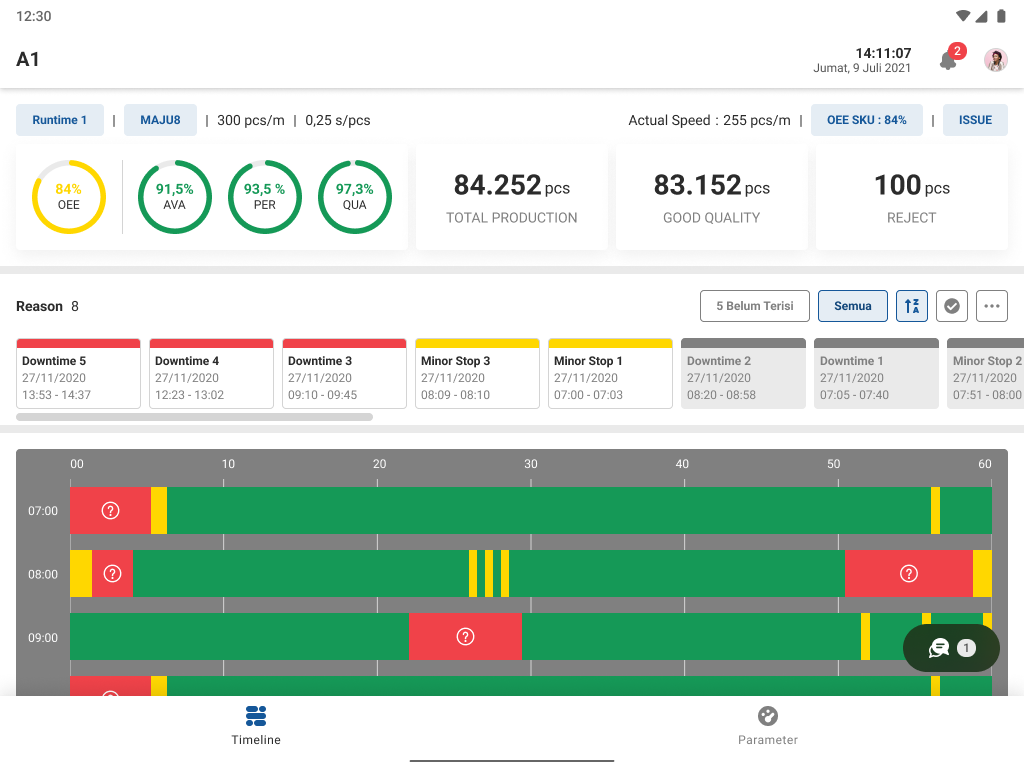Click yellow marker near minute 52 of 09:00
The width and height of the screenshot is (1024, 768).
(865, 637)
